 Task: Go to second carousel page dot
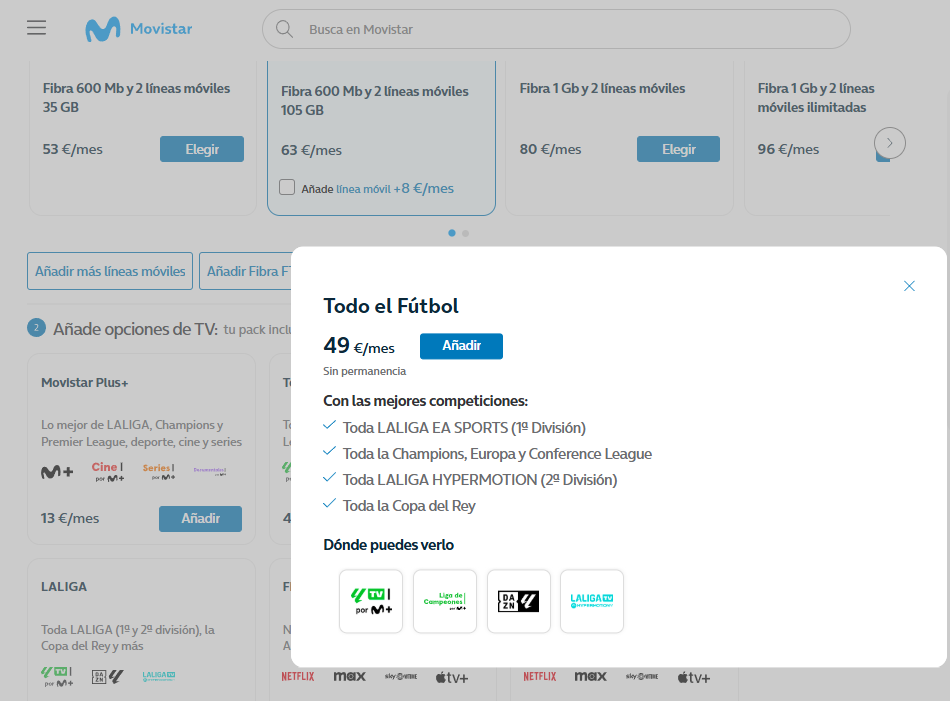click(466, 233)
